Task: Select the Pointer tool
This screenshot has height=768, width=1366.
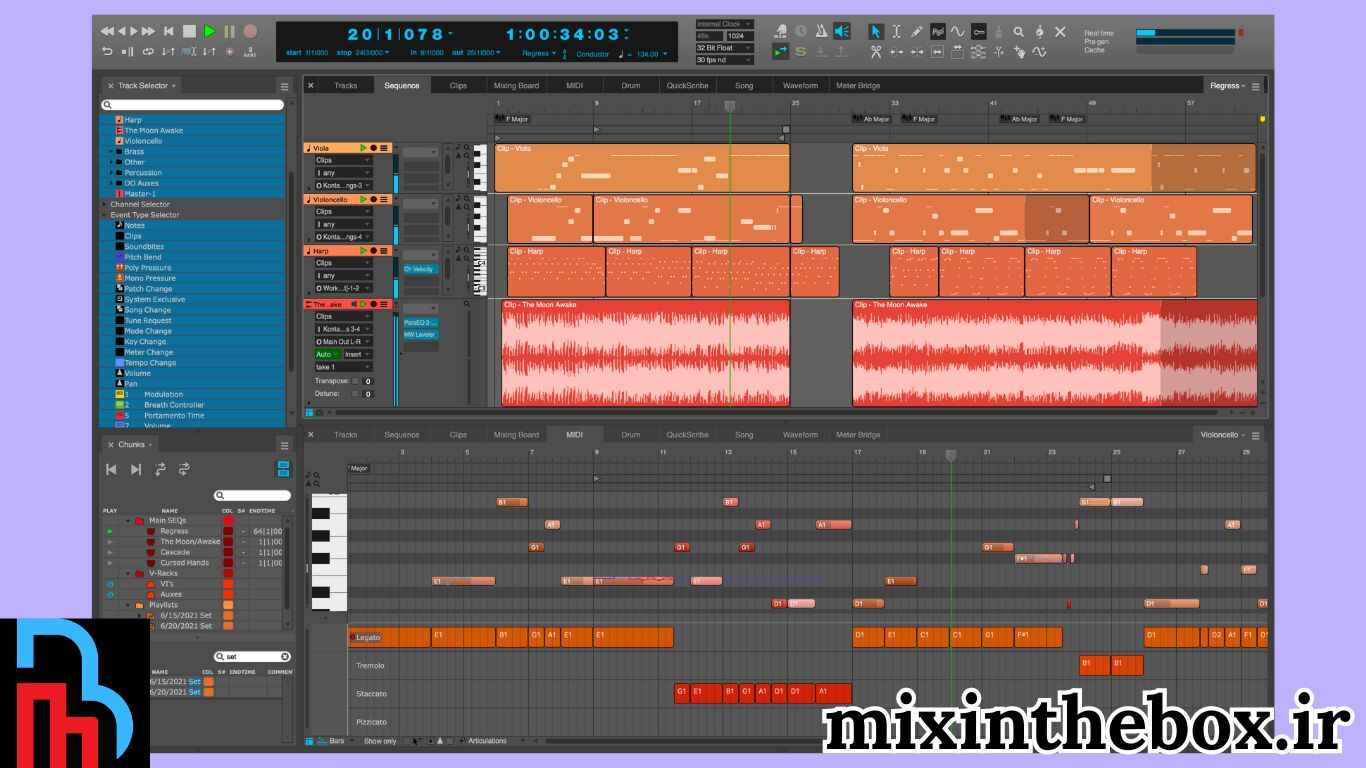Action: tap(876, 32)
